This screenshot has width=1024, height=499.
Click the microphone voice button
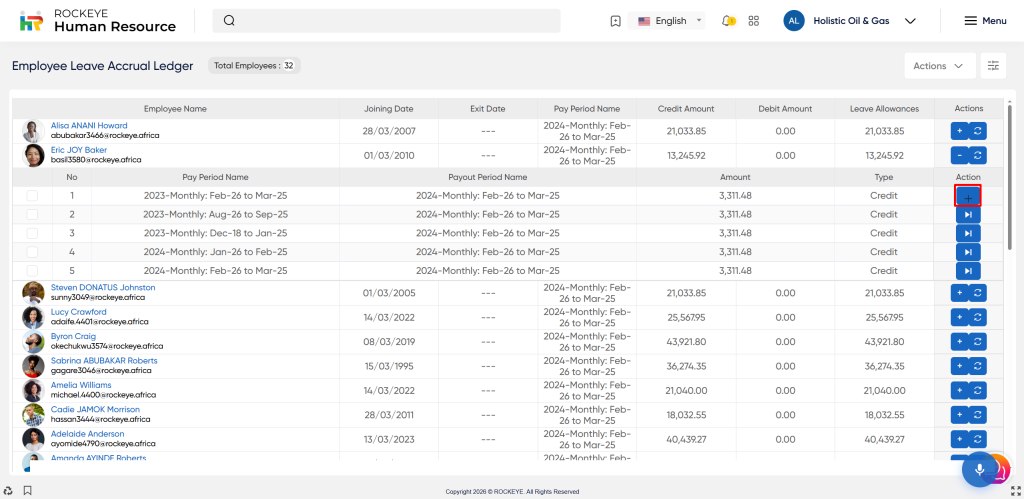(979, 470)
